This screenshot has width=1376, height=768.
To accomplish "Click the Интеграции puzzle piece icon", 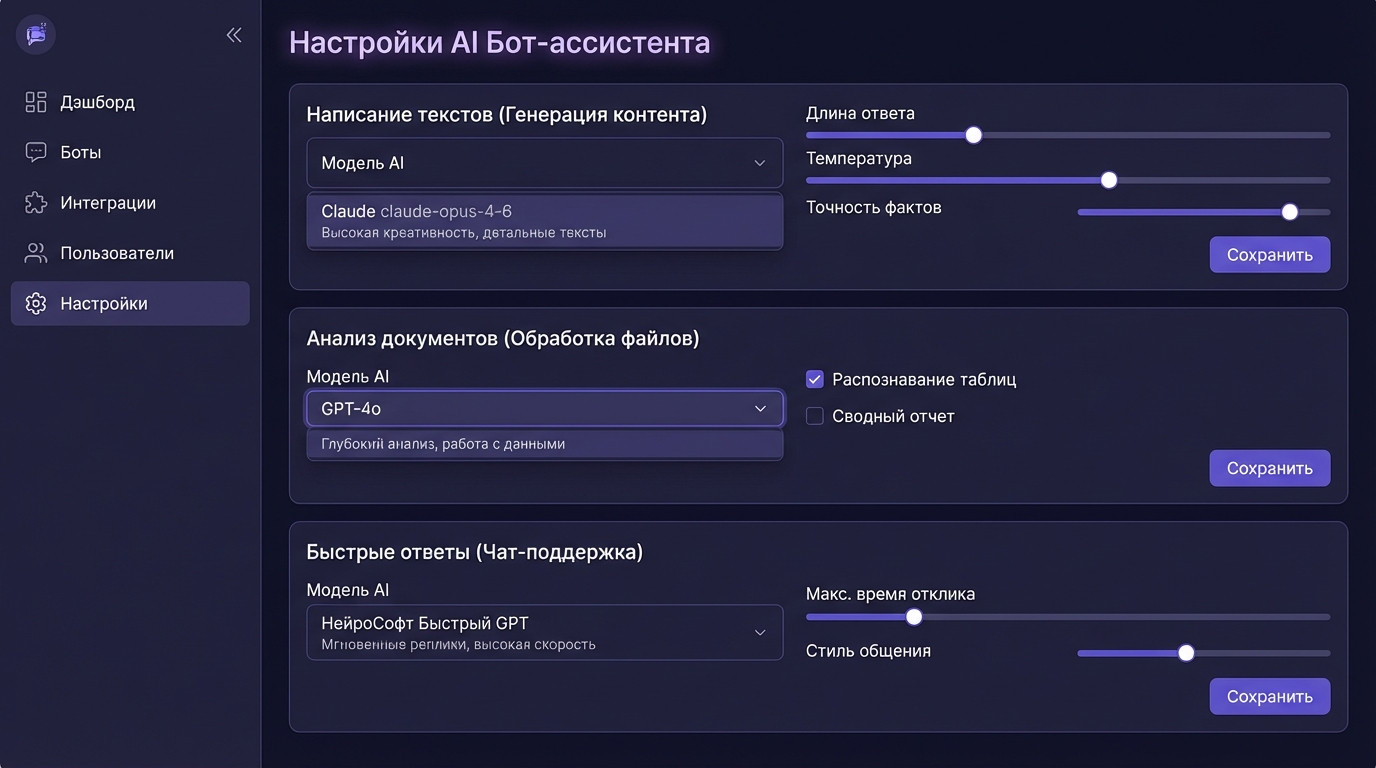I will pos(36,203).
